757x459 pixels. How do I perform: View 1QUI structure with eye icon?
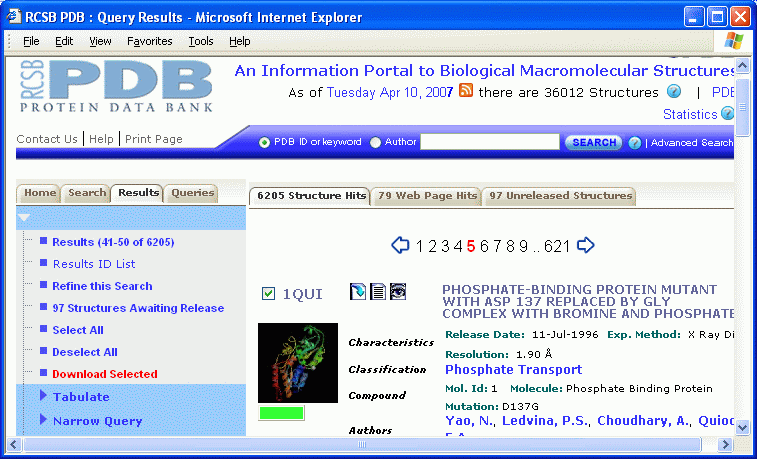pos(398,291)
